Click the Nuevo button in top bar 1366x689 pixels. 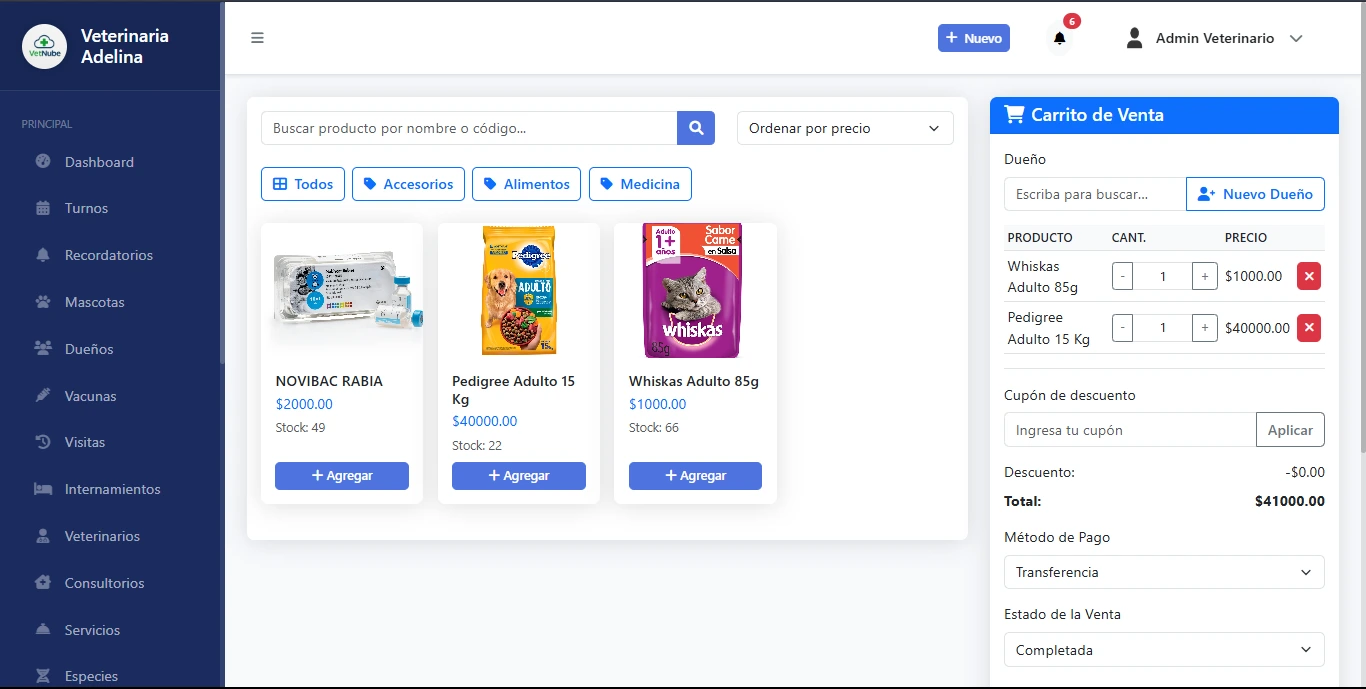(x=974, y=38)
